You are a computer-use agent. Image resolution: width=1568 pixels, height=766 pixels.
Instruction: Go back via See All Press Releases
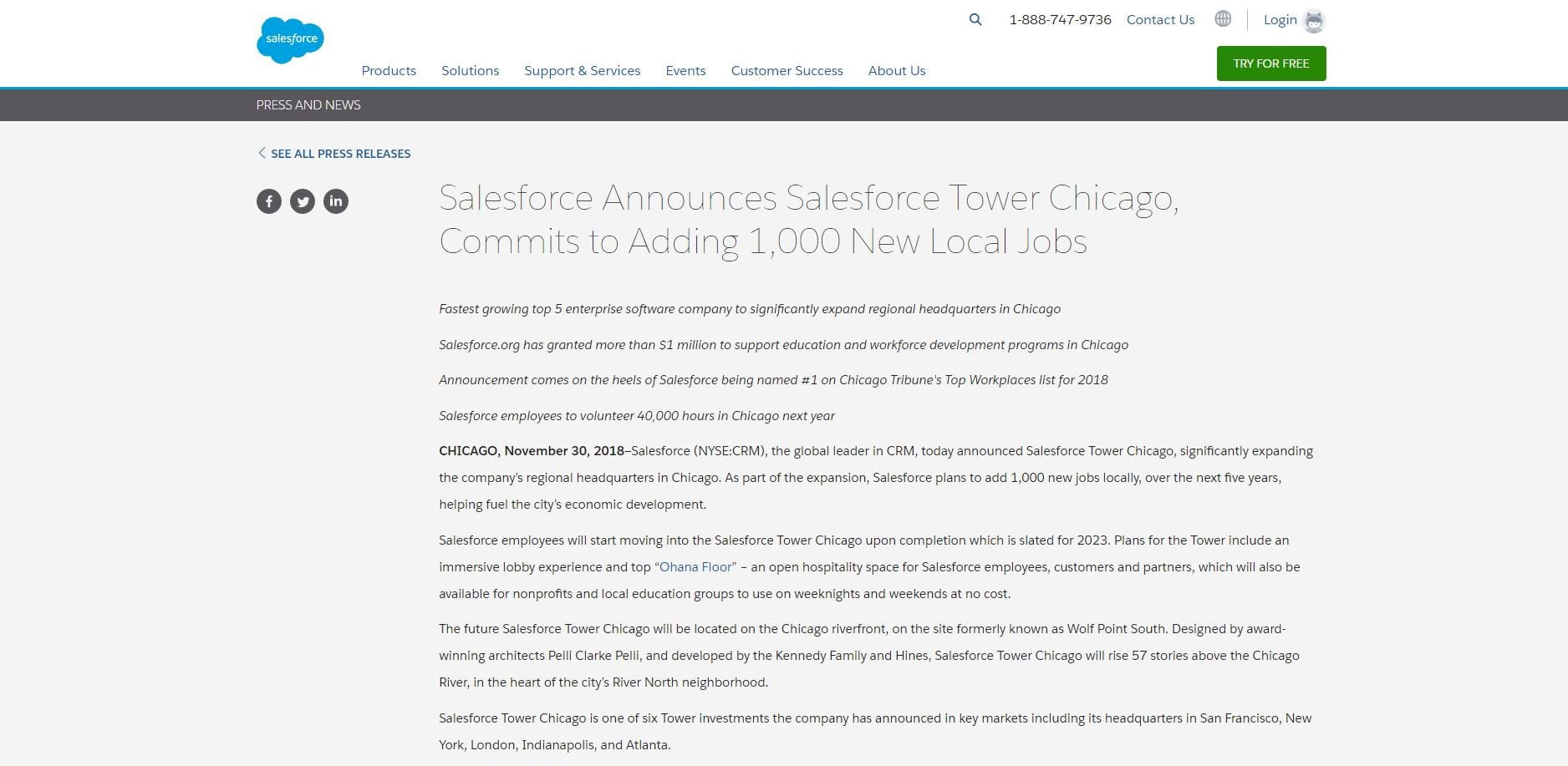coord(334,154)
